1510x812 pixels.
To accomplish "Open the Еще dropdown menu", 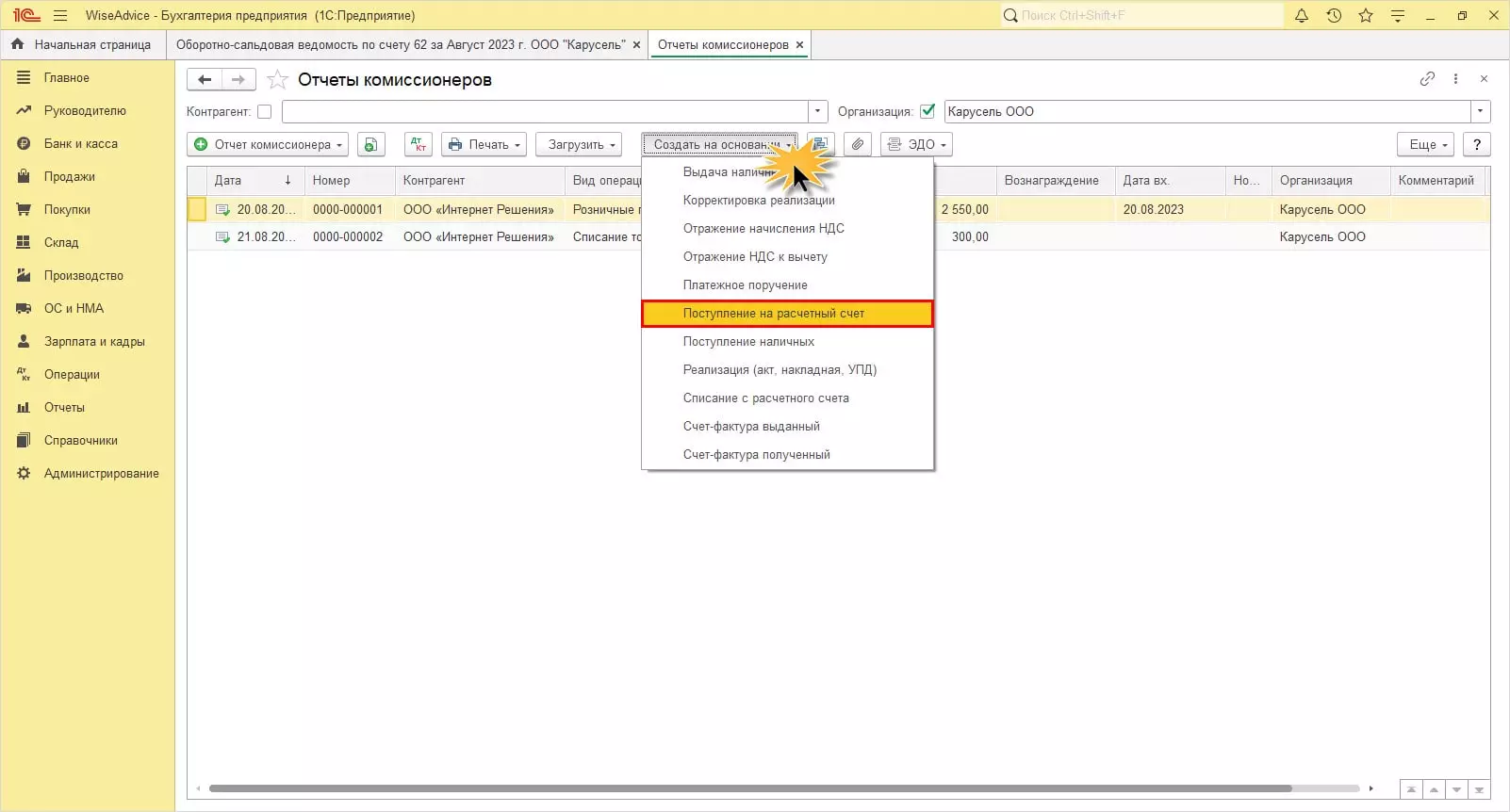I will click(1427, 144).
